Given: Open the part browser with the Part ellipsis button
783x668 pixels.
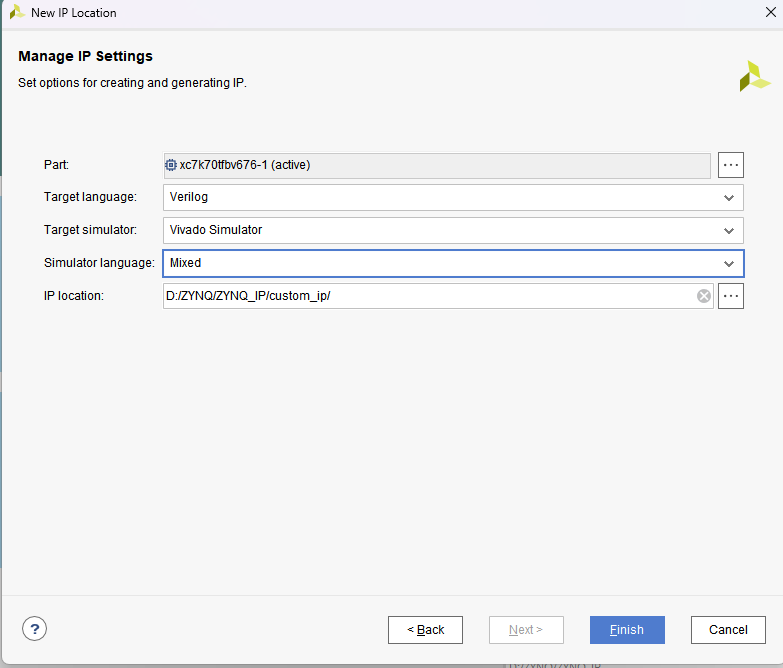Looking at the screenshot, I should tap(731, 165).
